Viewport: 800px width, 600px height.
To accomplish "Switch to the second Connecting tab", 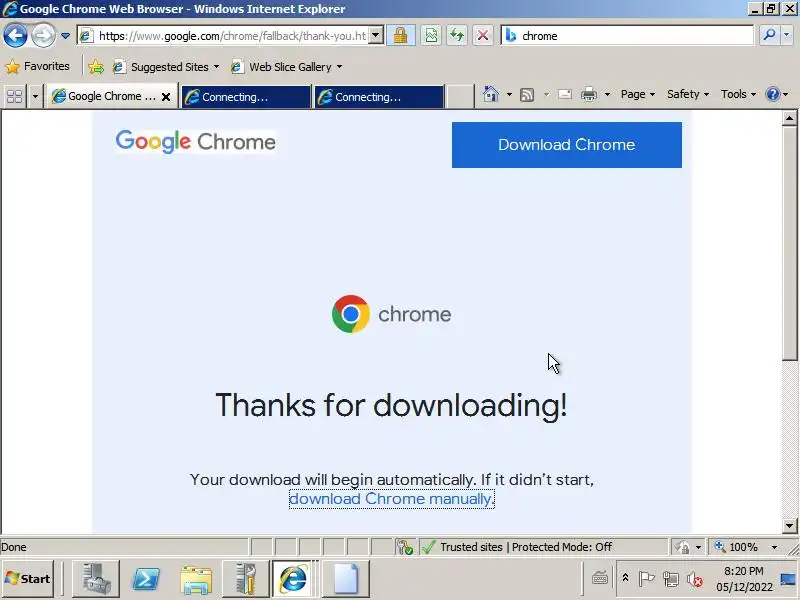I will pos(379,96).
